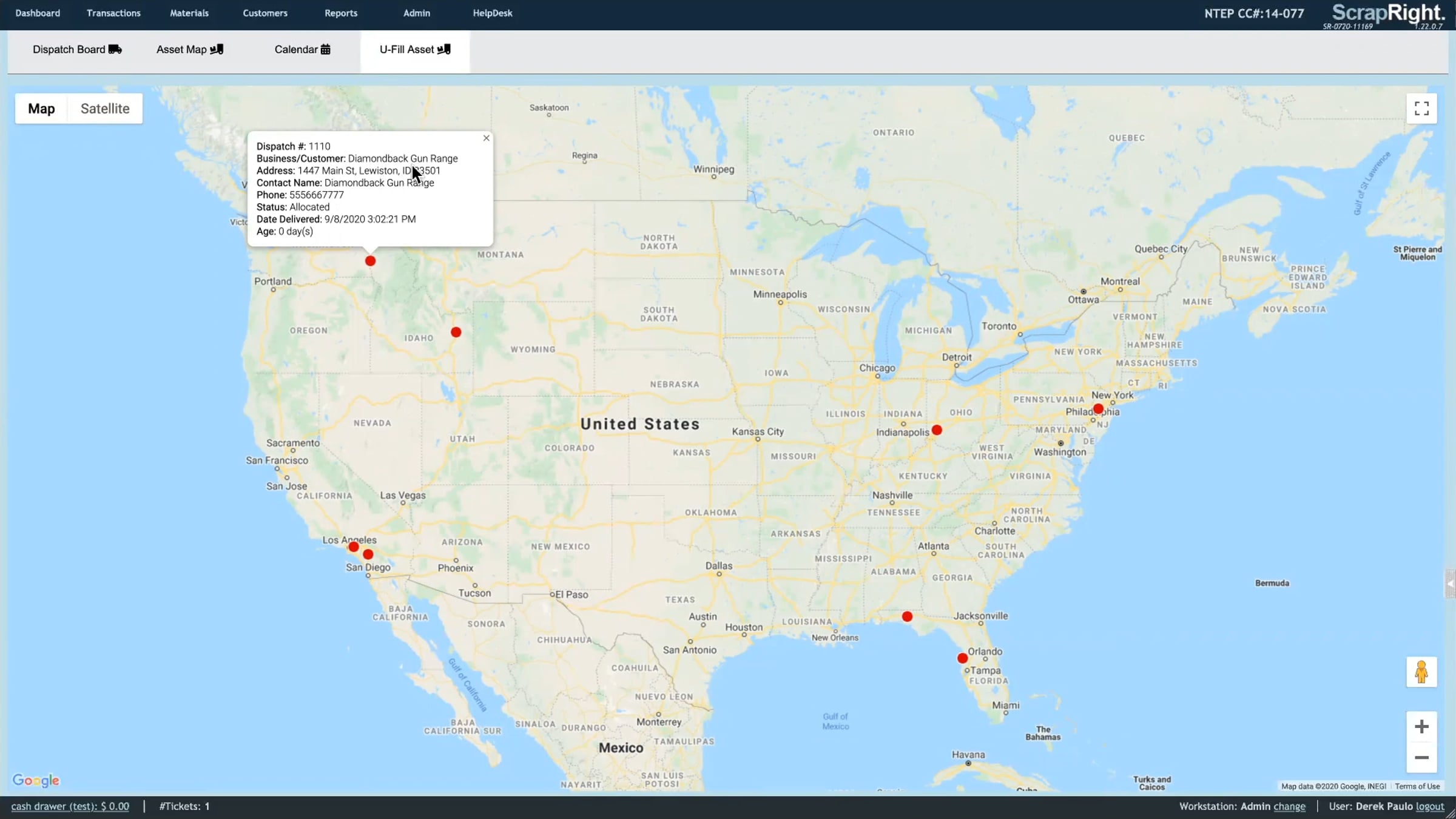This screenshot has height=819, width=1456.
Task: Close the dispatch info popup
Action: [x=486, y=138]
